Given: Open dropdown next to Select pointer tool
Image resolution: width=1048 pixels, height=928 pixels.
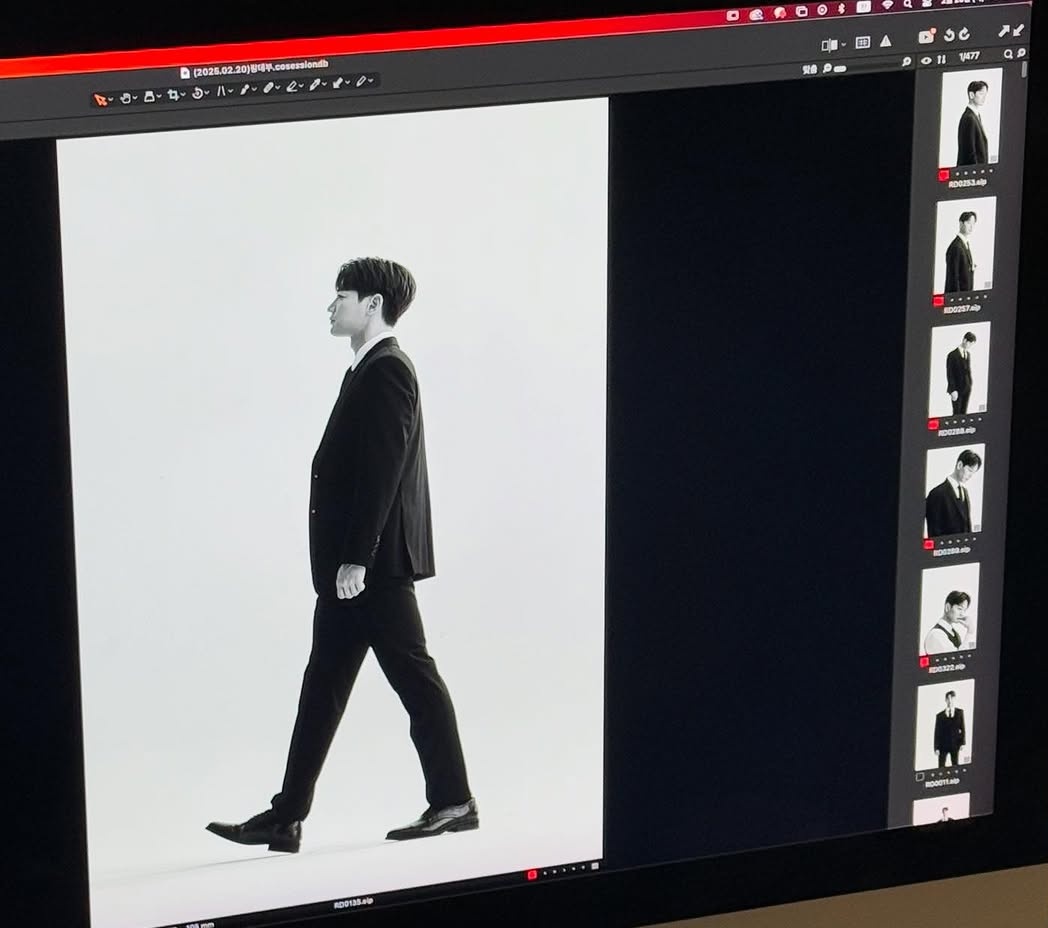Looking at the screenshot, I should pos(111,99).
